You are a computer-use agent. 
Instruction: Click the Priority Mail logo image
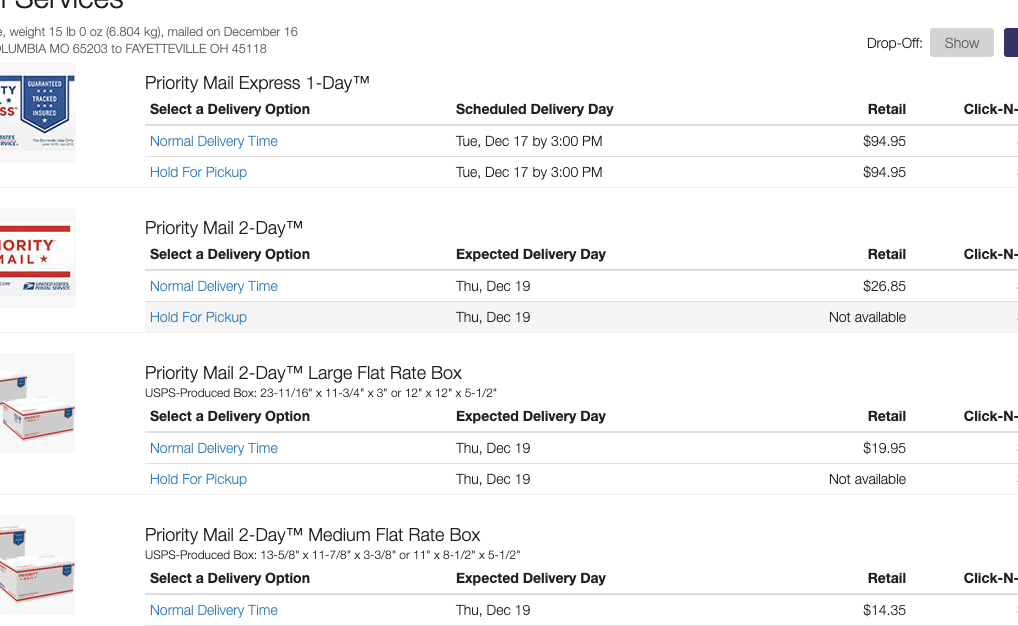38,258
